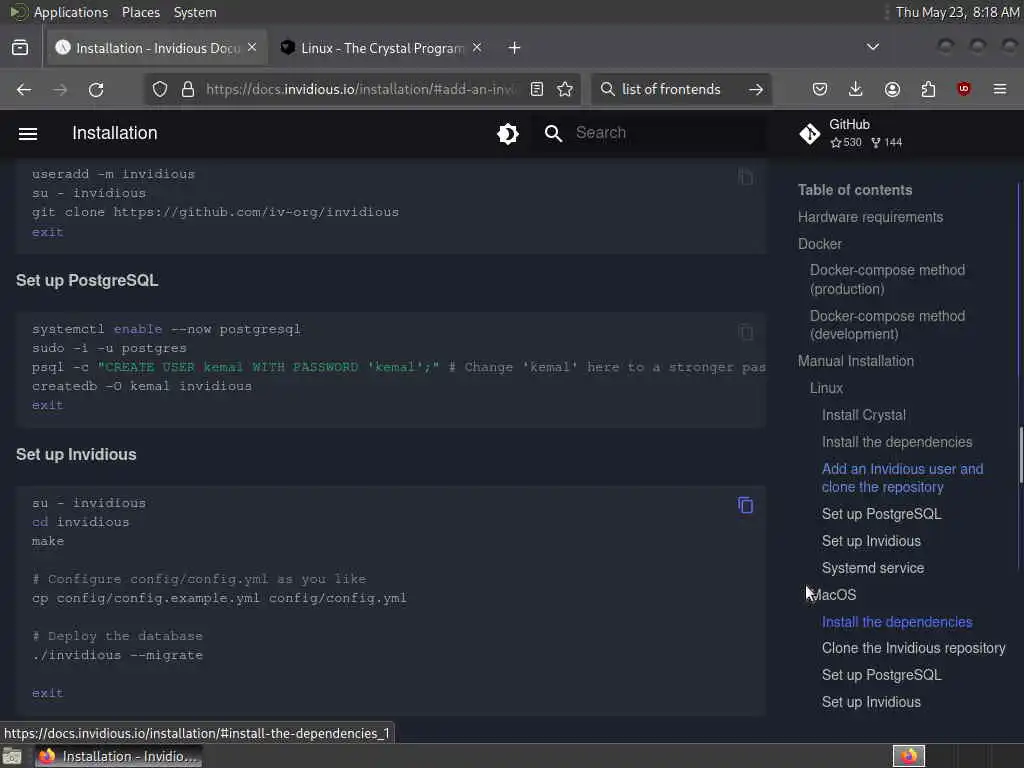Viewport: 1024px width, 768px height.
Task: Jump to Hardware requirements section
Action: click(870, 217)
